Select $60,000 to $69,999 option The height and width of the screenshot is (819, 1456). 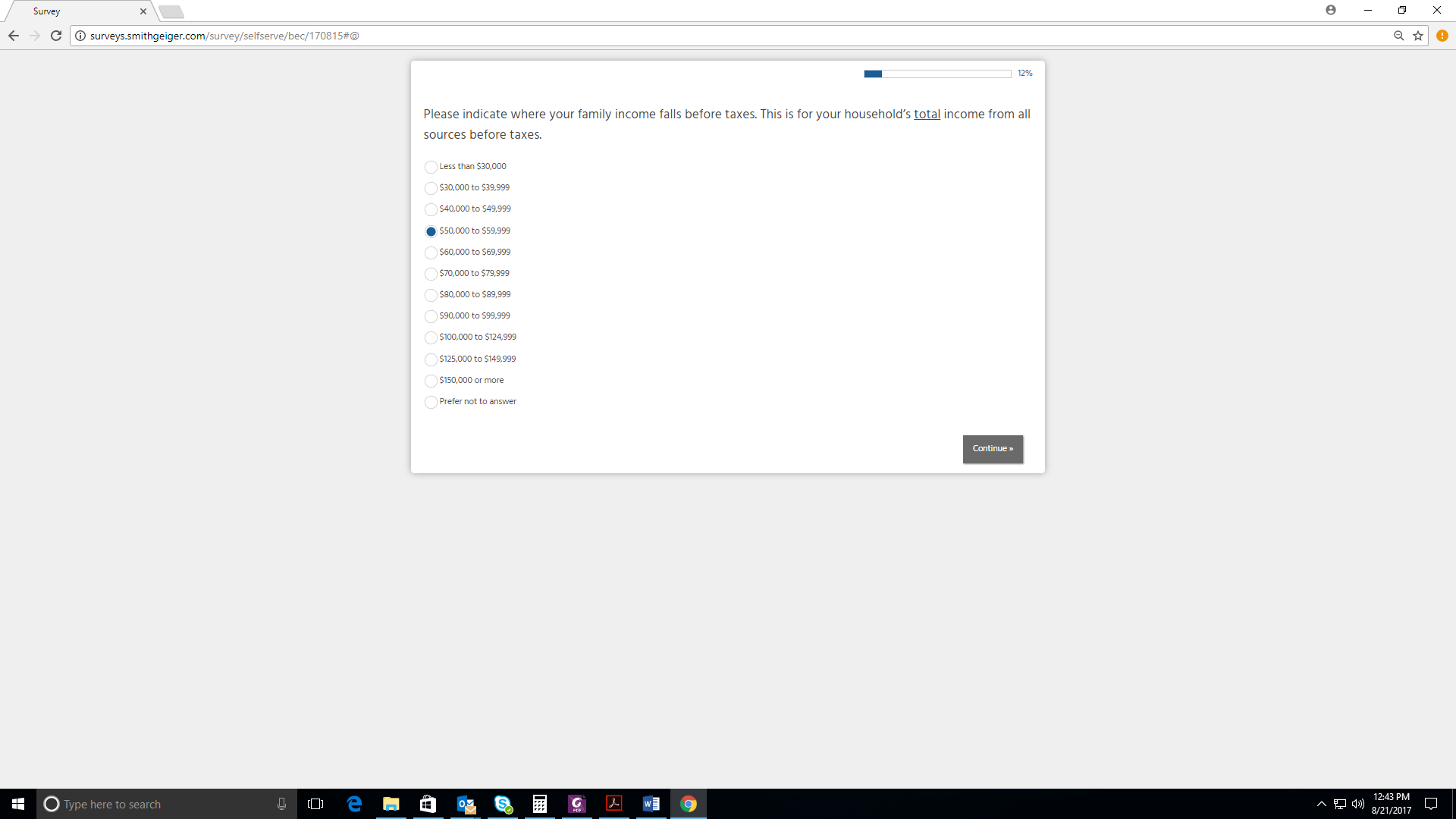point(431,253)
